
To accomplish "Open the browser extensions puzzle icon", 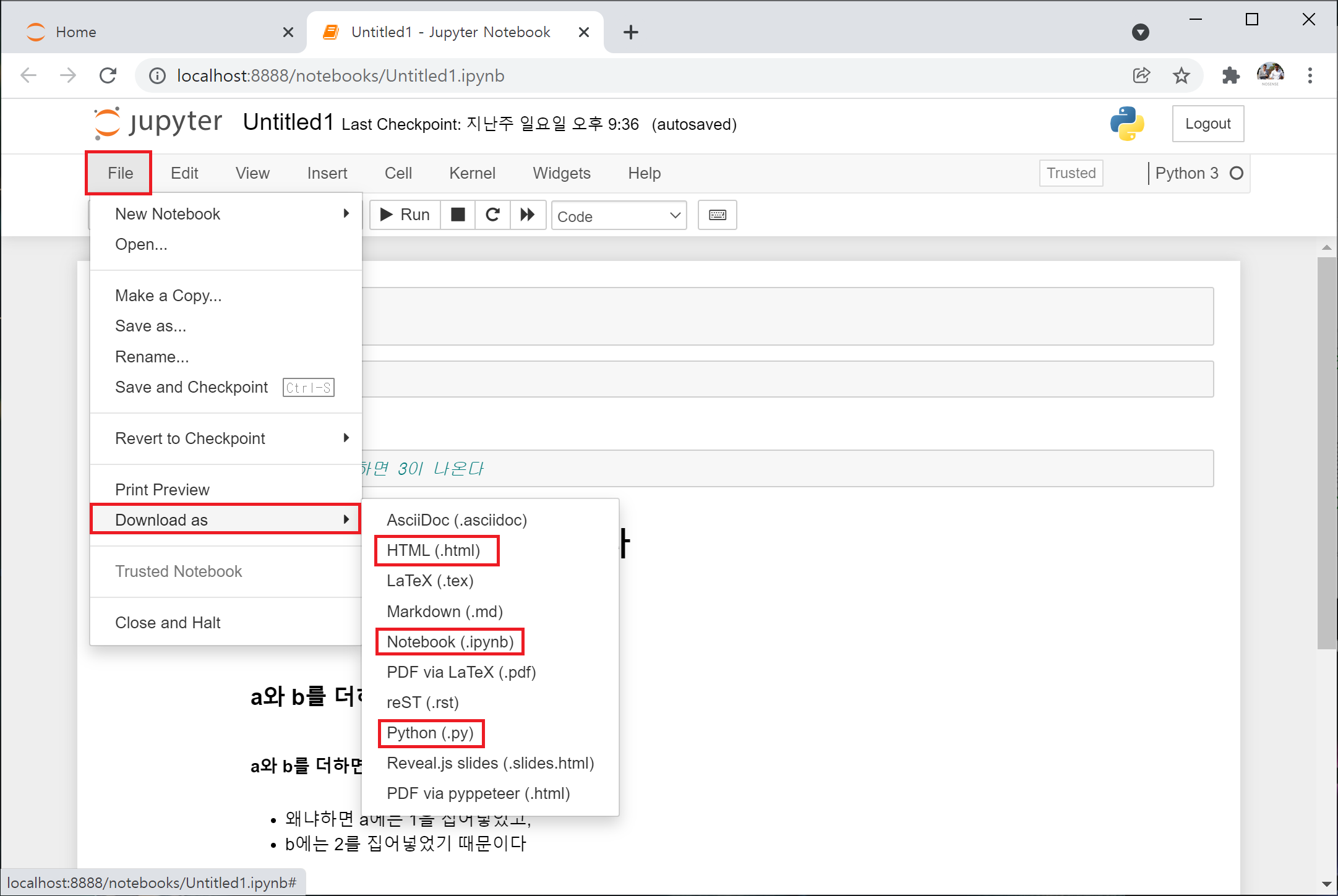I will tap(1230, 75).
